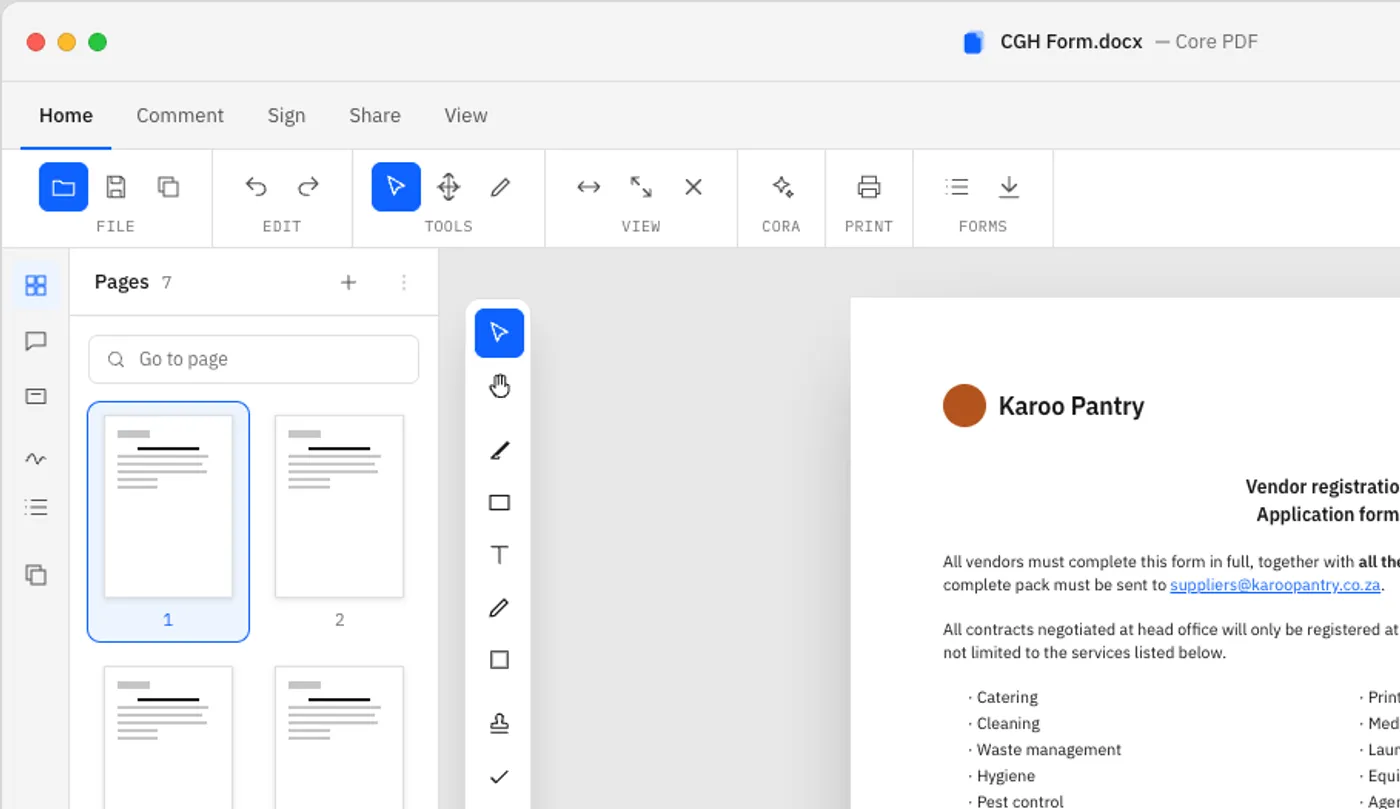
Task: Open the comments panel from the left sidebar
Action: click(x=36, y=341)
